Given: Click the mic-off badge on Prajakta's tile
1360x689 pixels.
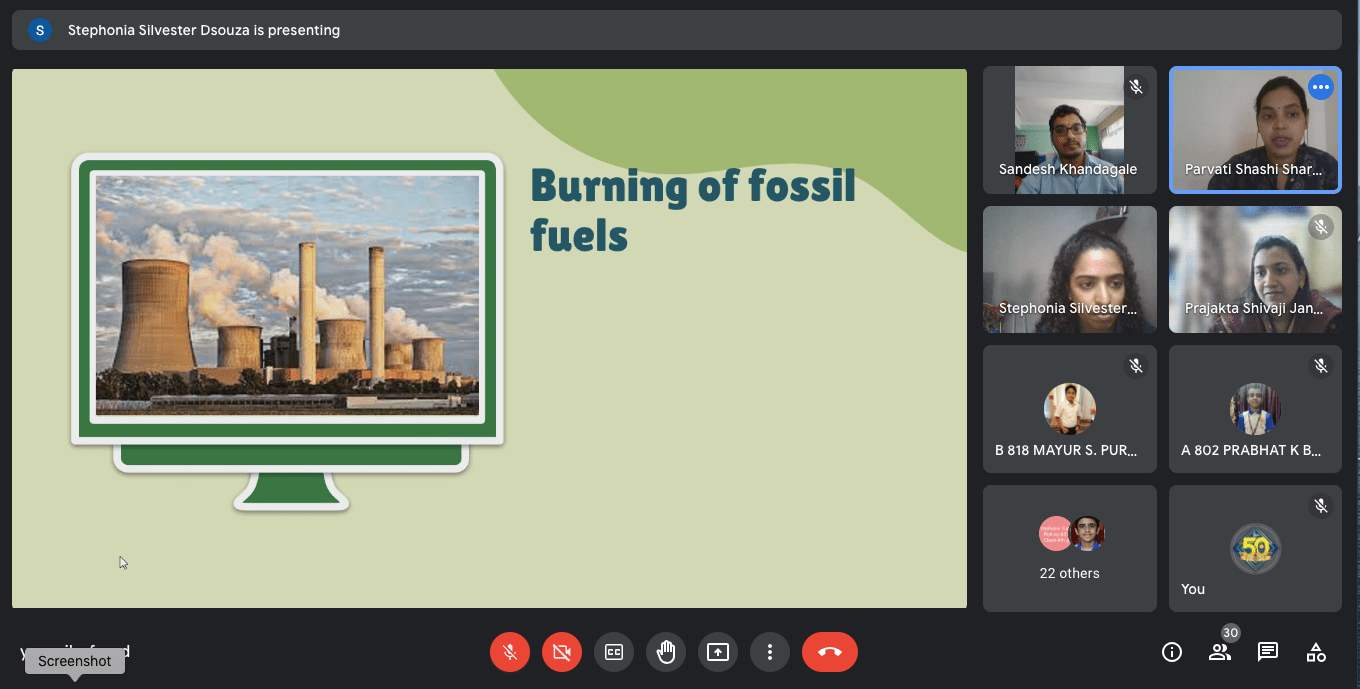Looking at the screenshot, I should (x=1321, y=226).
